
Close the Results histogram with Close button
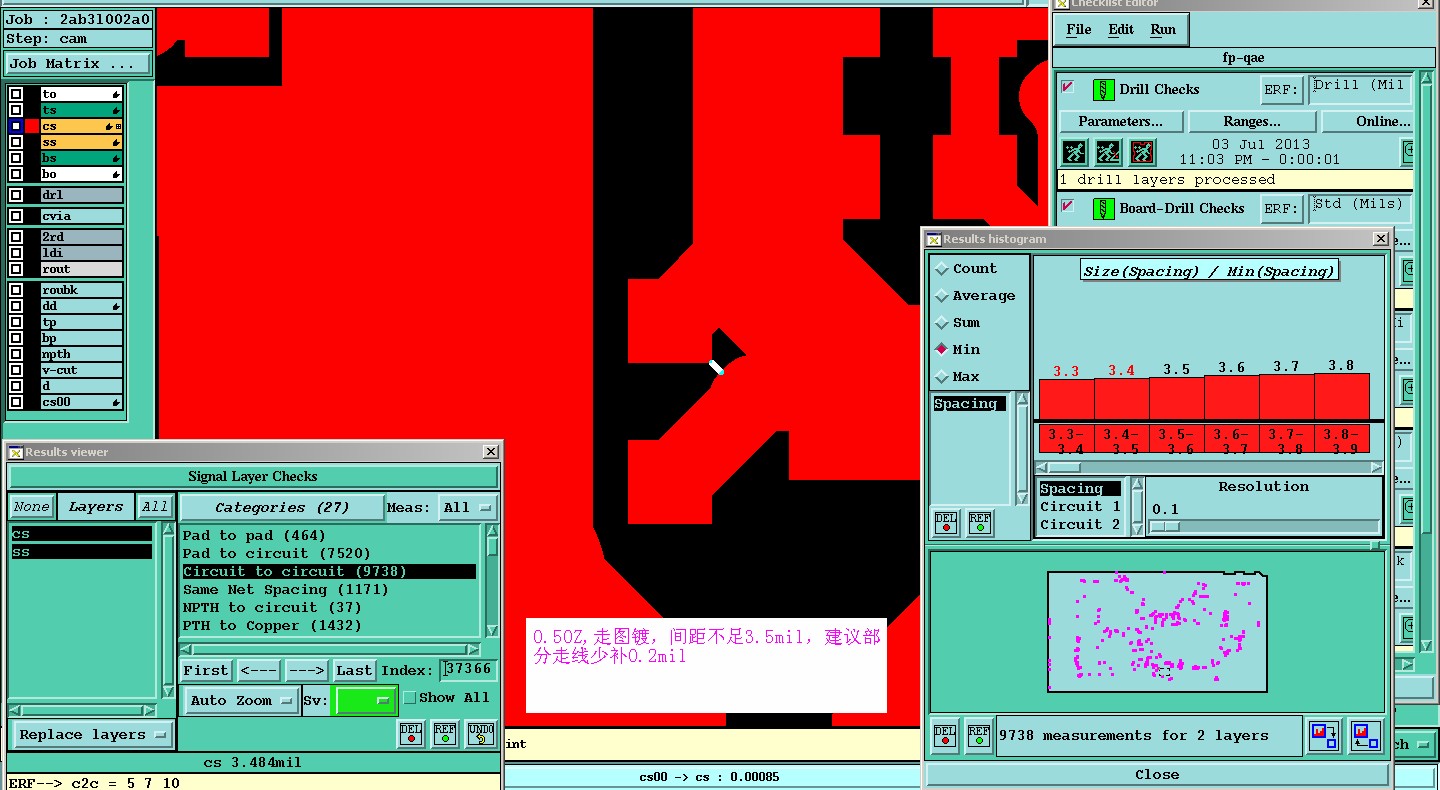coord(1157,774)
